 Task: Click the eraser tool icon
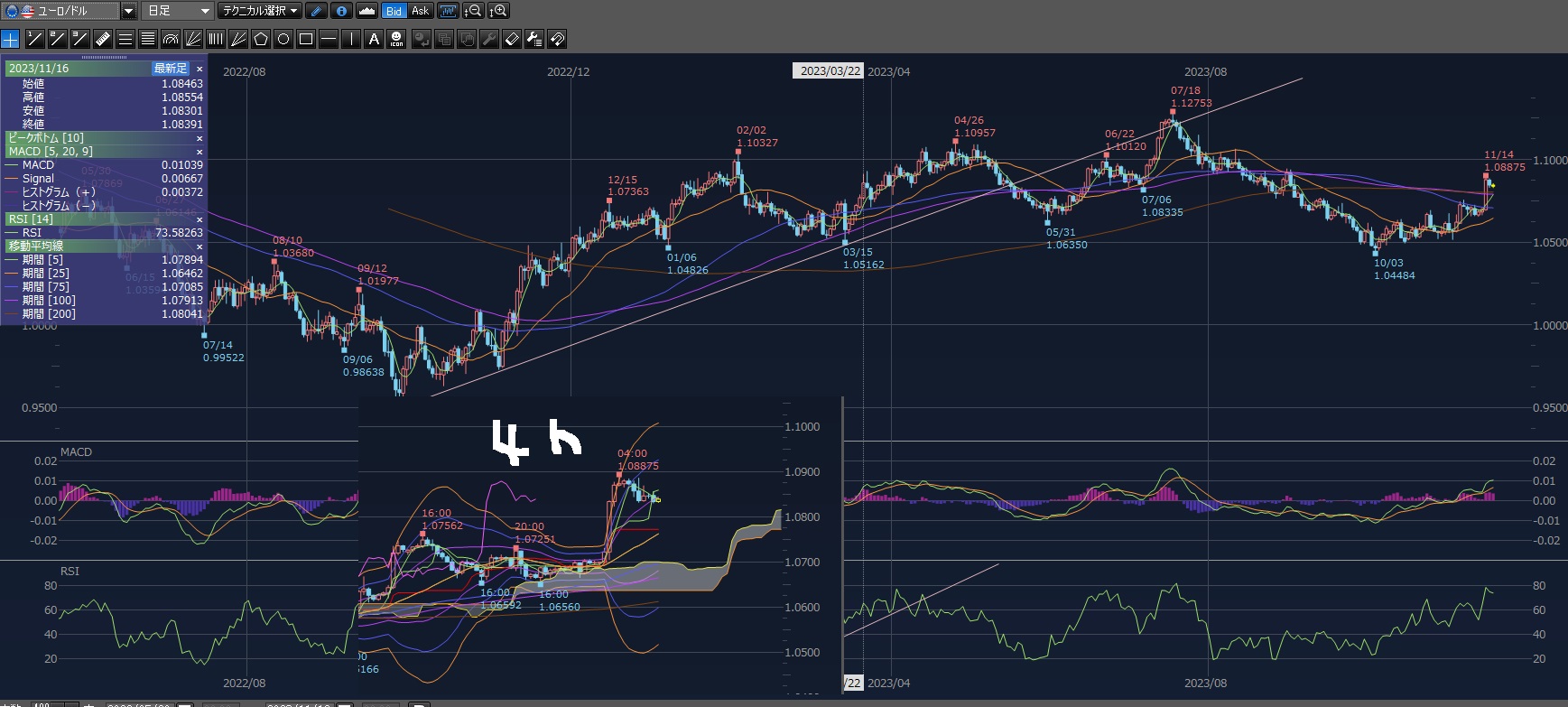(x=512, y=39)
